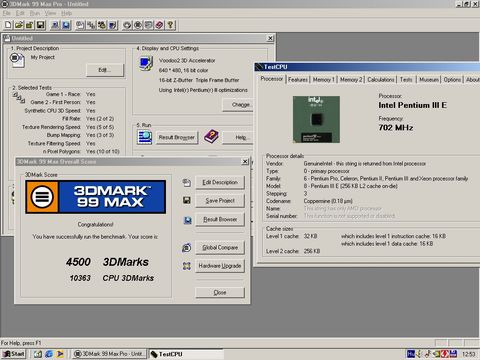Viewport: 480px width, 360px height.
Task: Click the icon beside Result Browser in score dialog
Action: tap(188, 220)
